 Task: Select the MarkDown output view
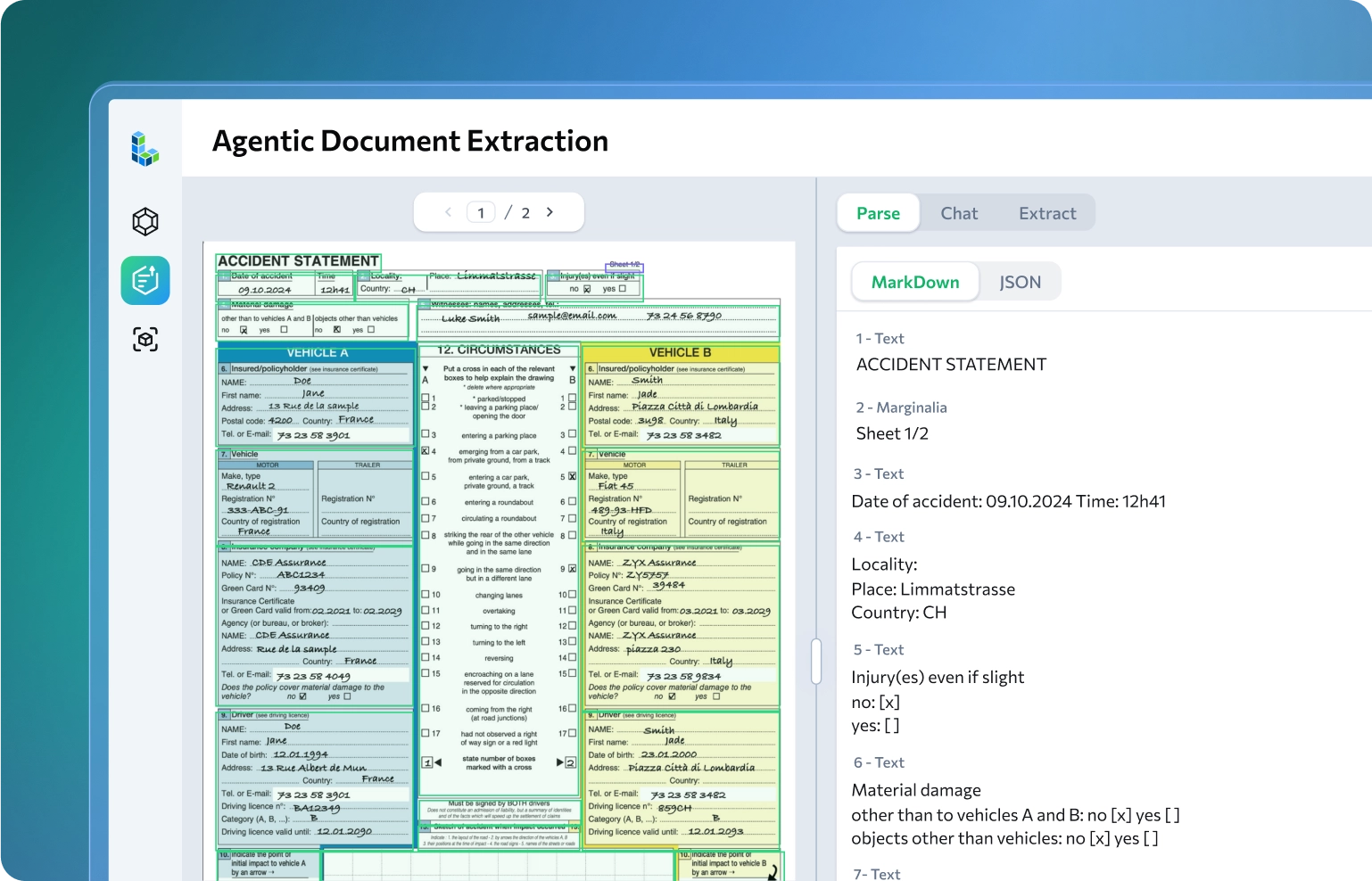point(915,282)
